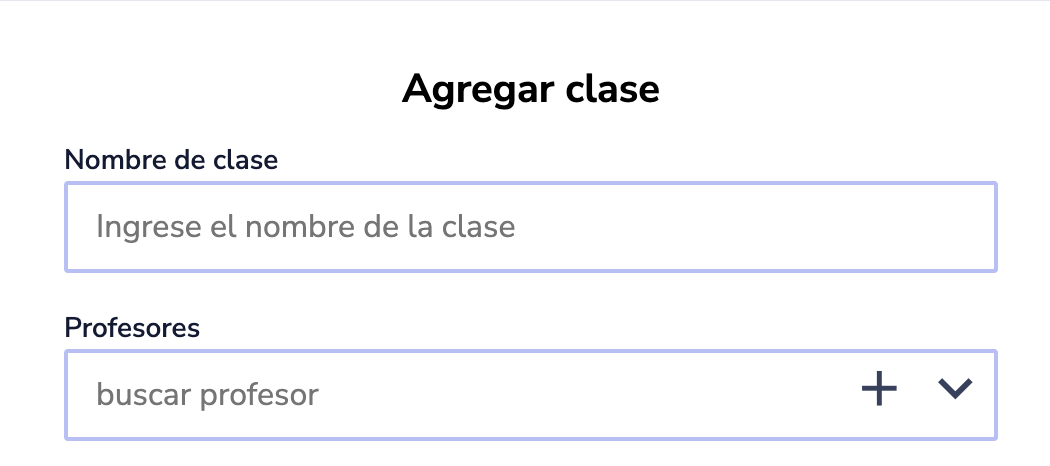
Task: Click the downward chevron beside the plus icon
Action: (x=955, y=389)
